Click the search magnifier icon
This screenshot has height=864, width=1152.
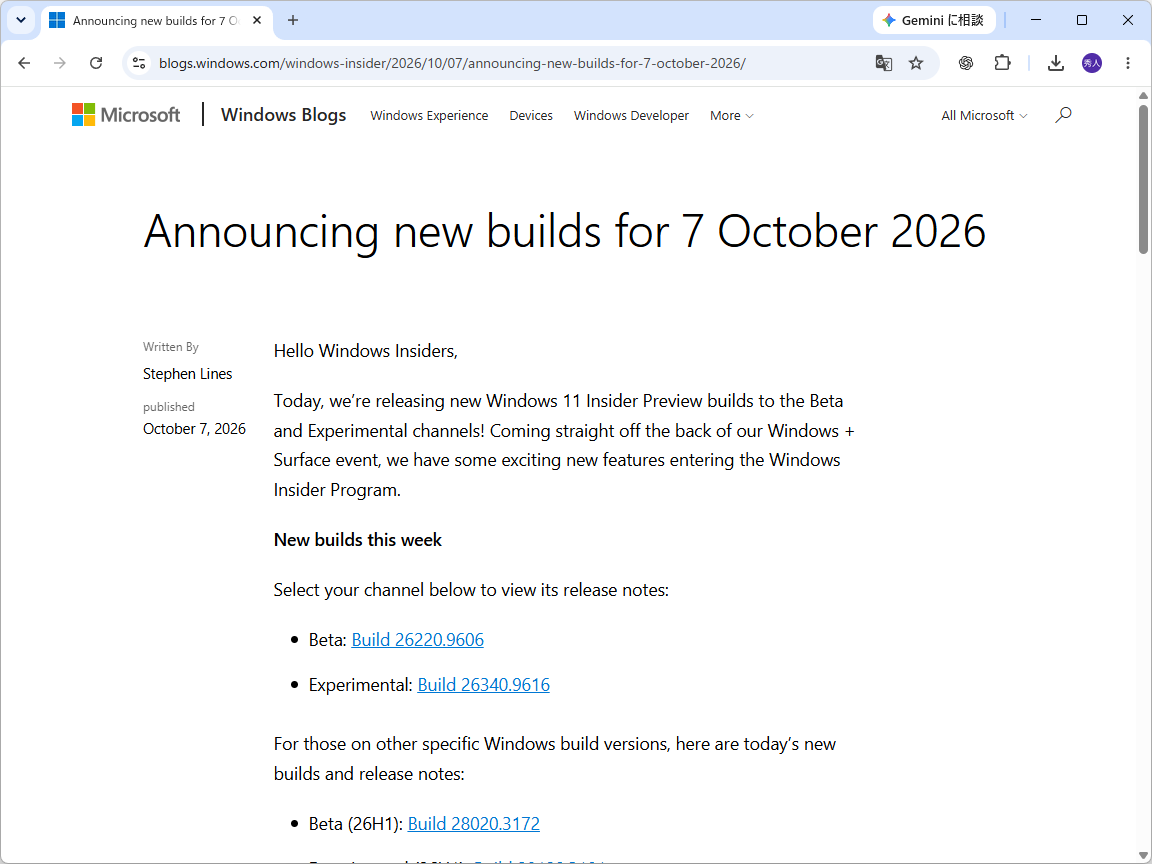(1063, 115)
